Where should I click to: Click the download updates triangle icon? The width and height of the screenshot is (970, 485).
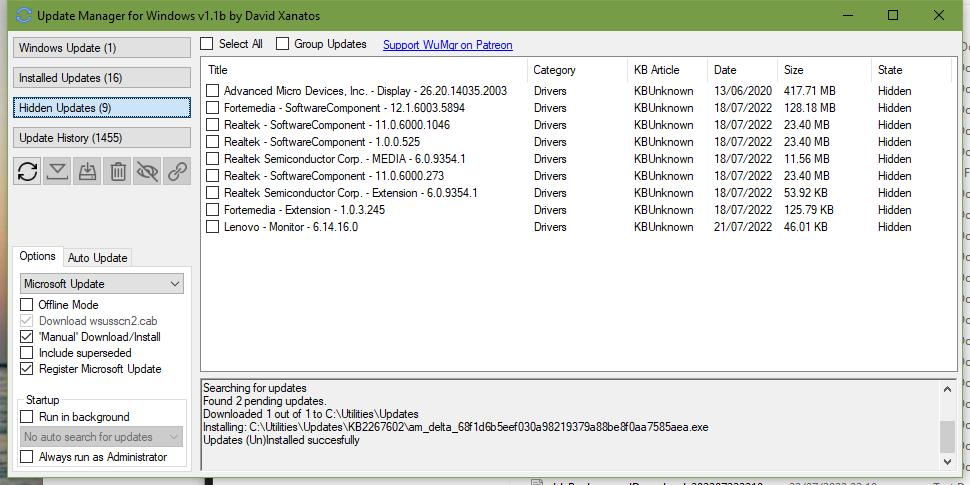[58, 171]
